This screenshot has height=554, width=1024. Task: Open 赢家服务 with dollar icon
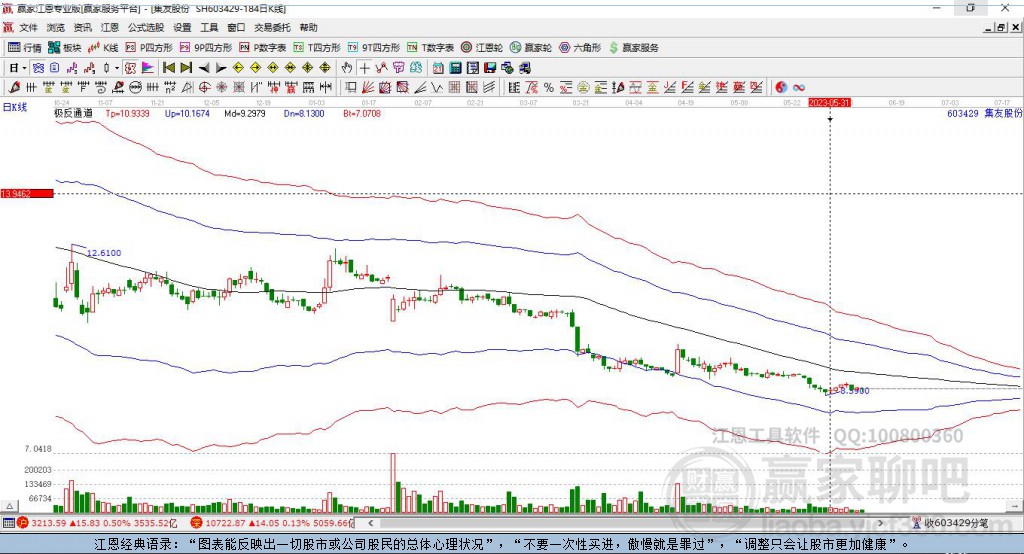click(x=633, y=48)
